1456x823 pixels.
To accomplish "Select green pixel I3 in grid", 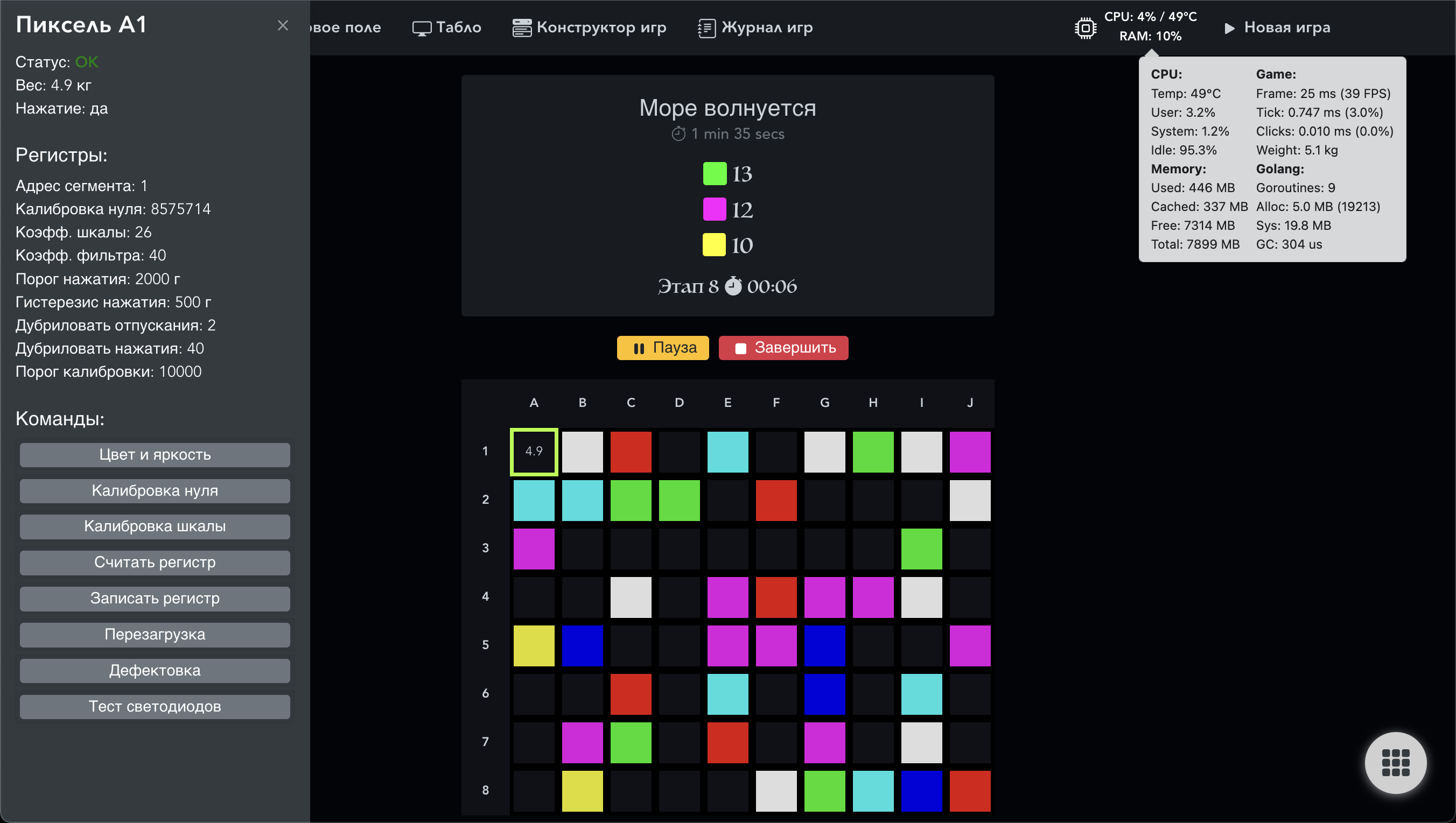I will pos(922,549).
